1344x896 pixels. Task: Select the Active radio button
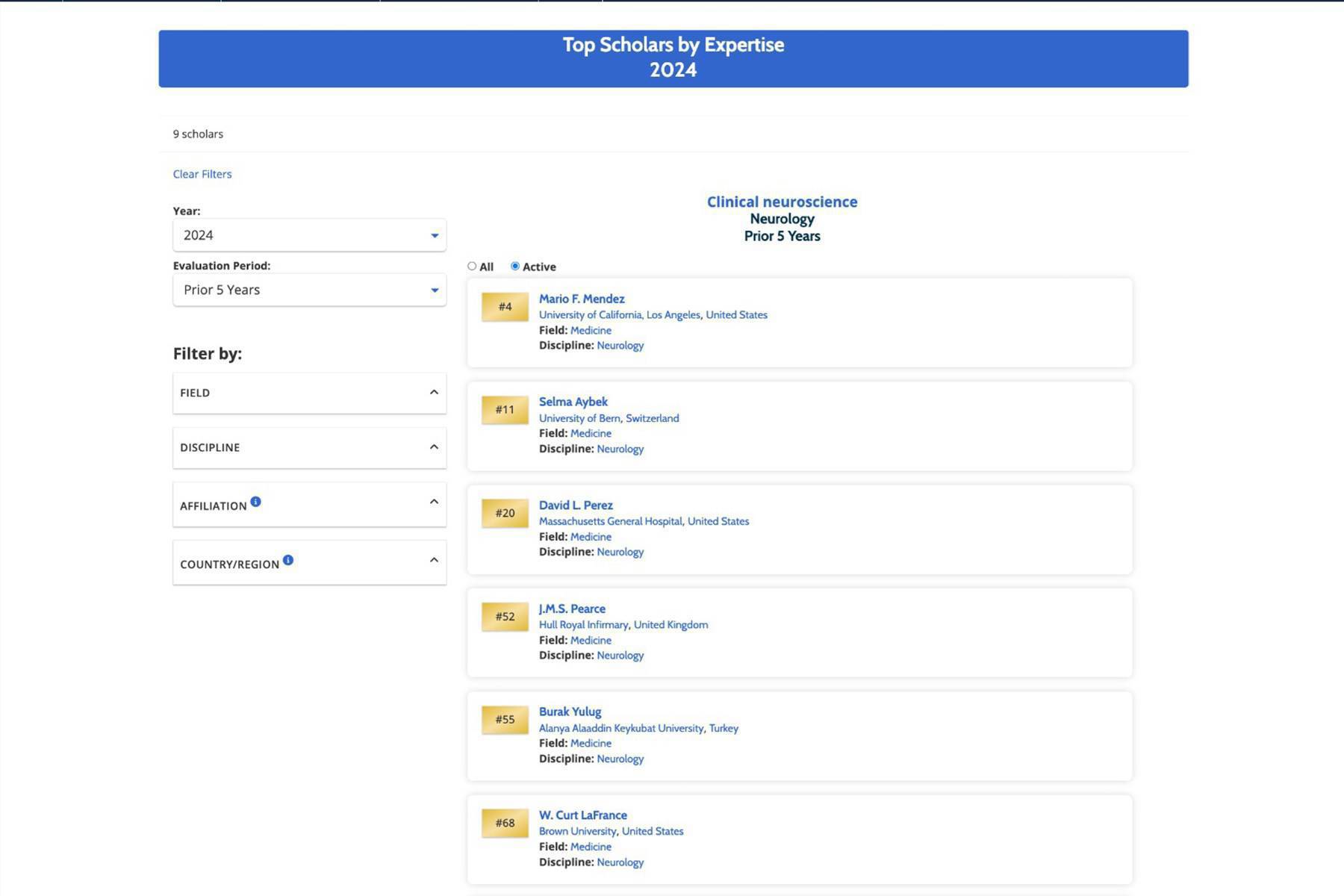[515, 266]
